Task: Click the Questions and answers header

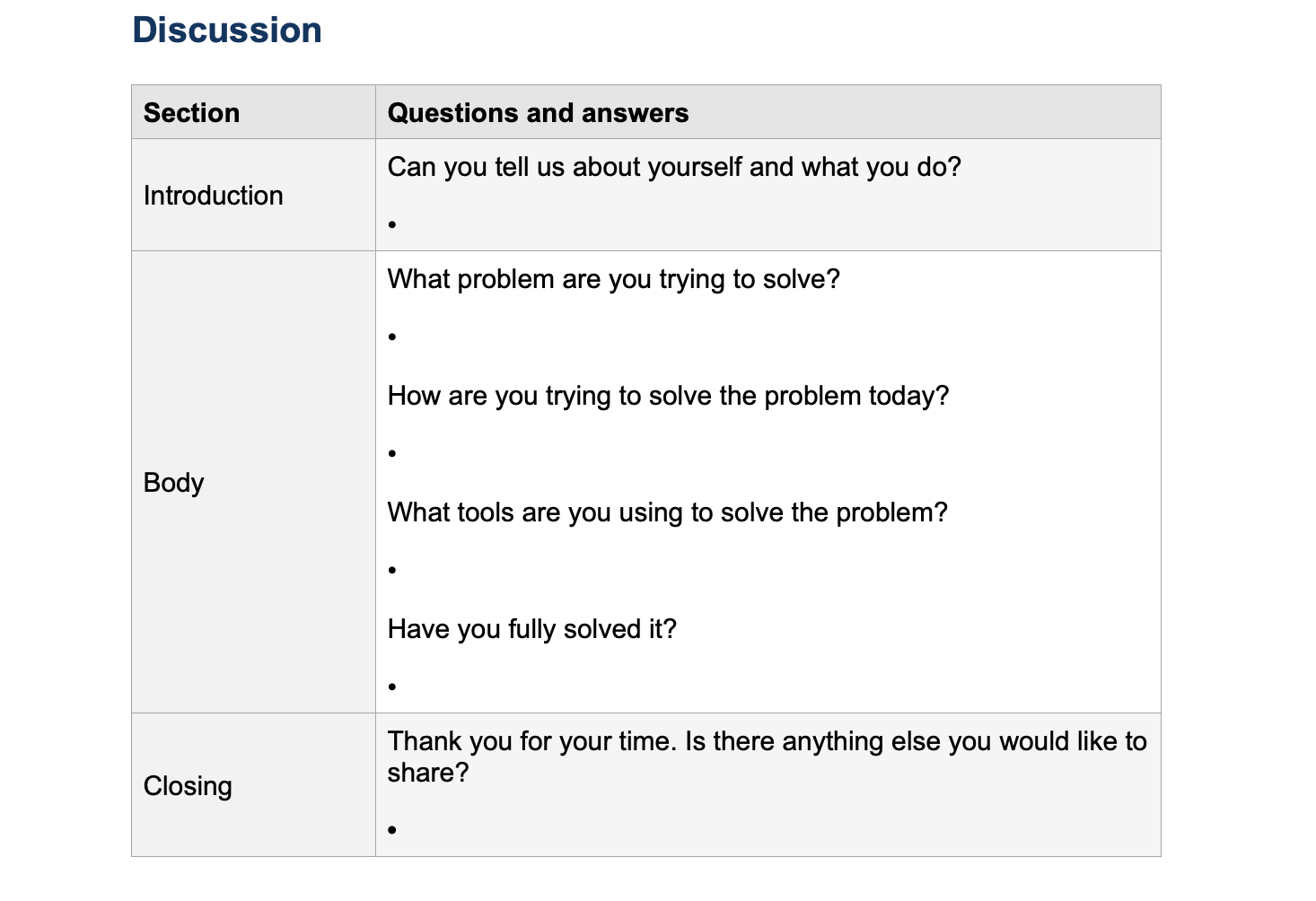Action: point(538,113)
